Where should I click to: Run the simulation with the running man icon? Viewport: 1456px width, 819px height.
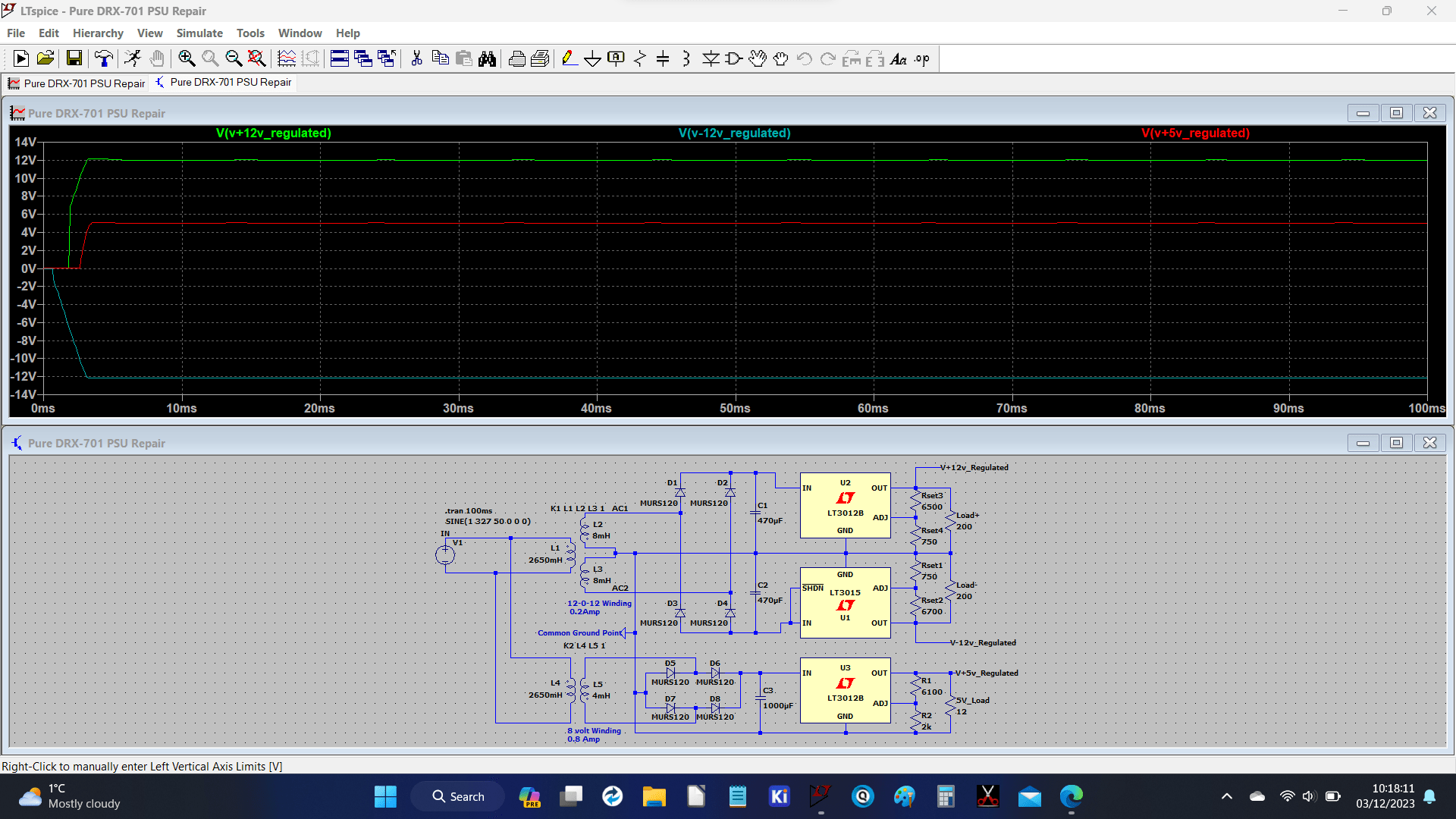coord(133,58)
